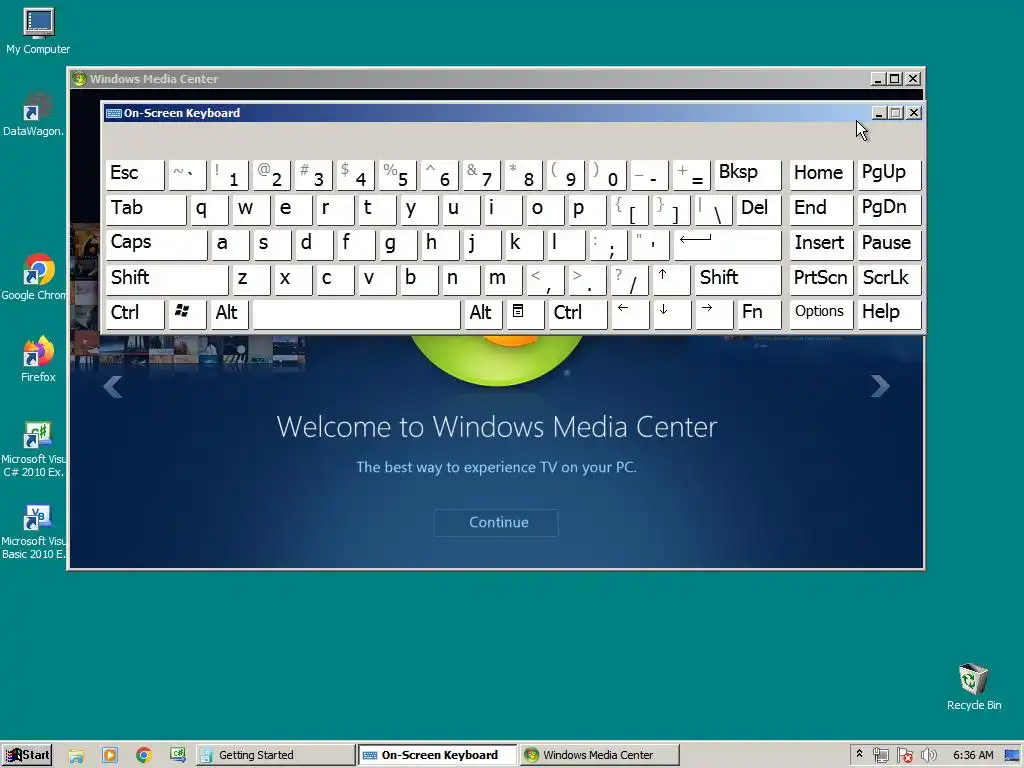Viewport: 1024px width, 768px height.
Task: Click the volume speaker tray icon
Action: tap(928, 756)
